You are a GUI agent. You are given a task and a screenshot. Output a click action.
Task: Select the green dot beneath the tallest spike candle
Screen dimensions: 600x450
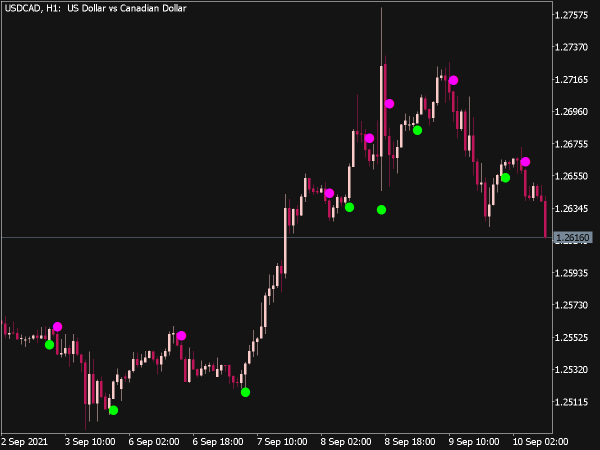coord(382,210)
